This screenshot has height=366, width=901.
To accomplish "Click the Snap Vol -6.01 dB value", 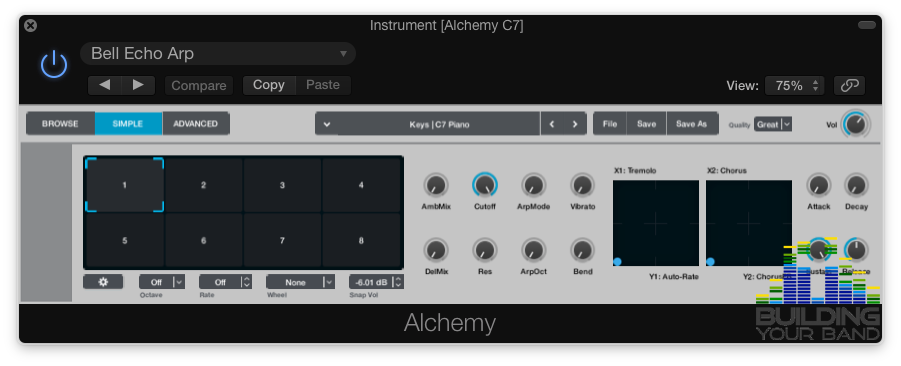I will 371,282.
